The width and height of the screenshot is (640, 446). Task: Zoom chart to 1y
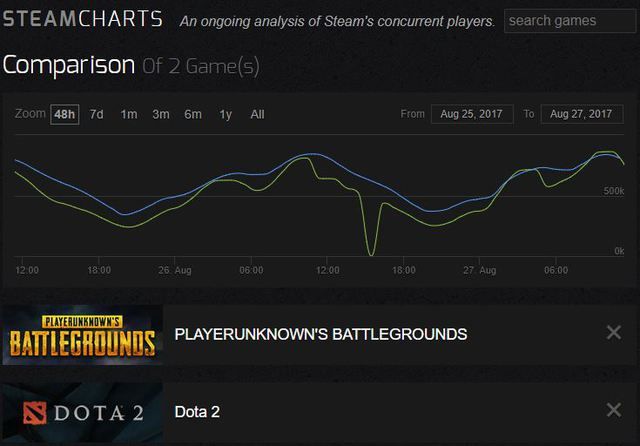(226, 114)
